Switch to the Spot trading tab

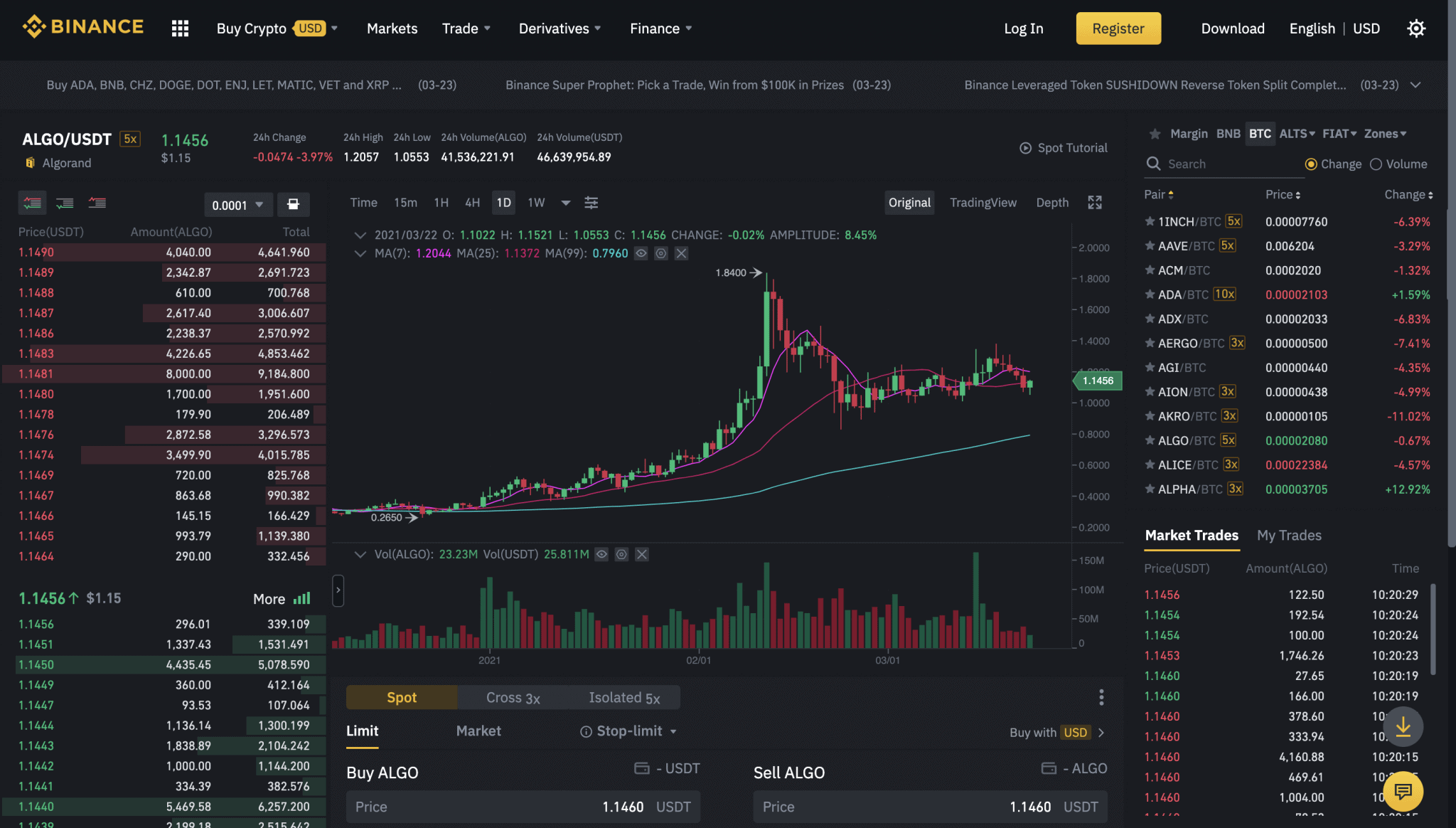402,698
